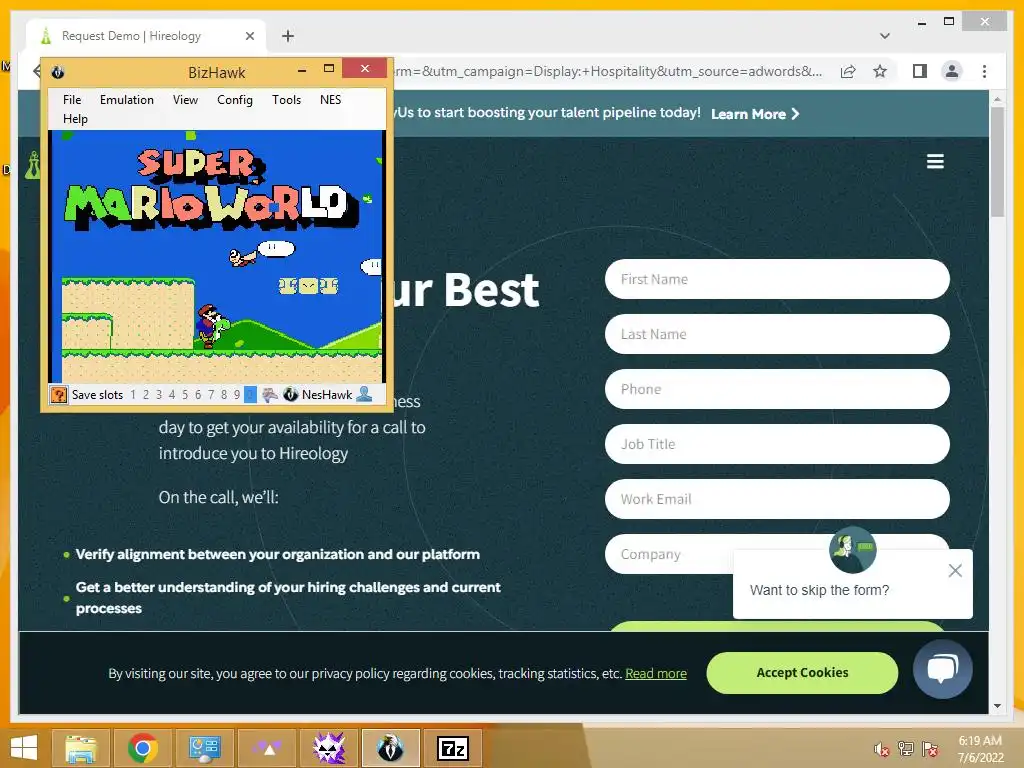Click the muted volume tray icon
The height and width of the screenshot is (768, 1024).
coord(882,749)
